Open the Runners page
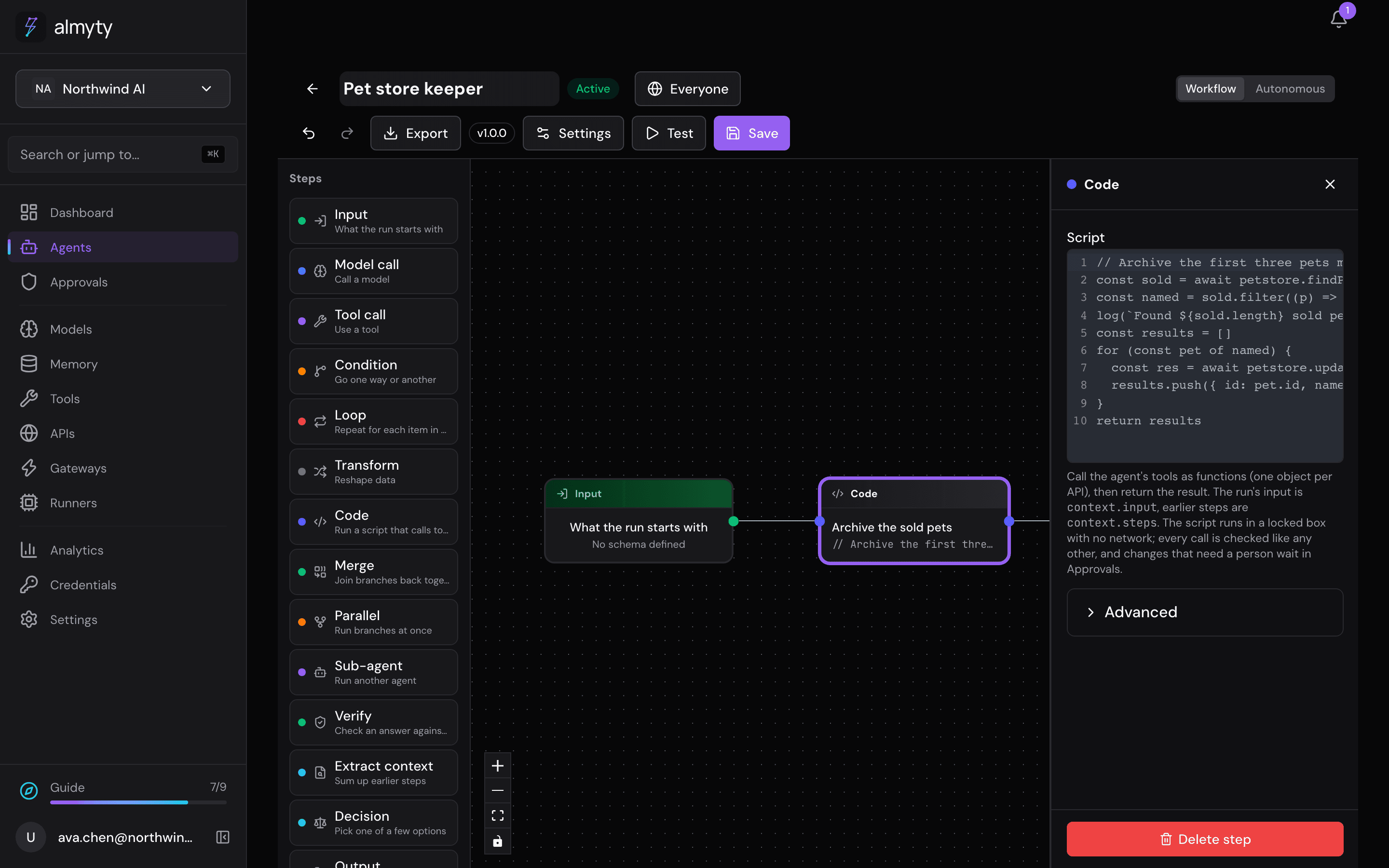Viewport: 1389px width, 868px height. [x=123, y=502]
